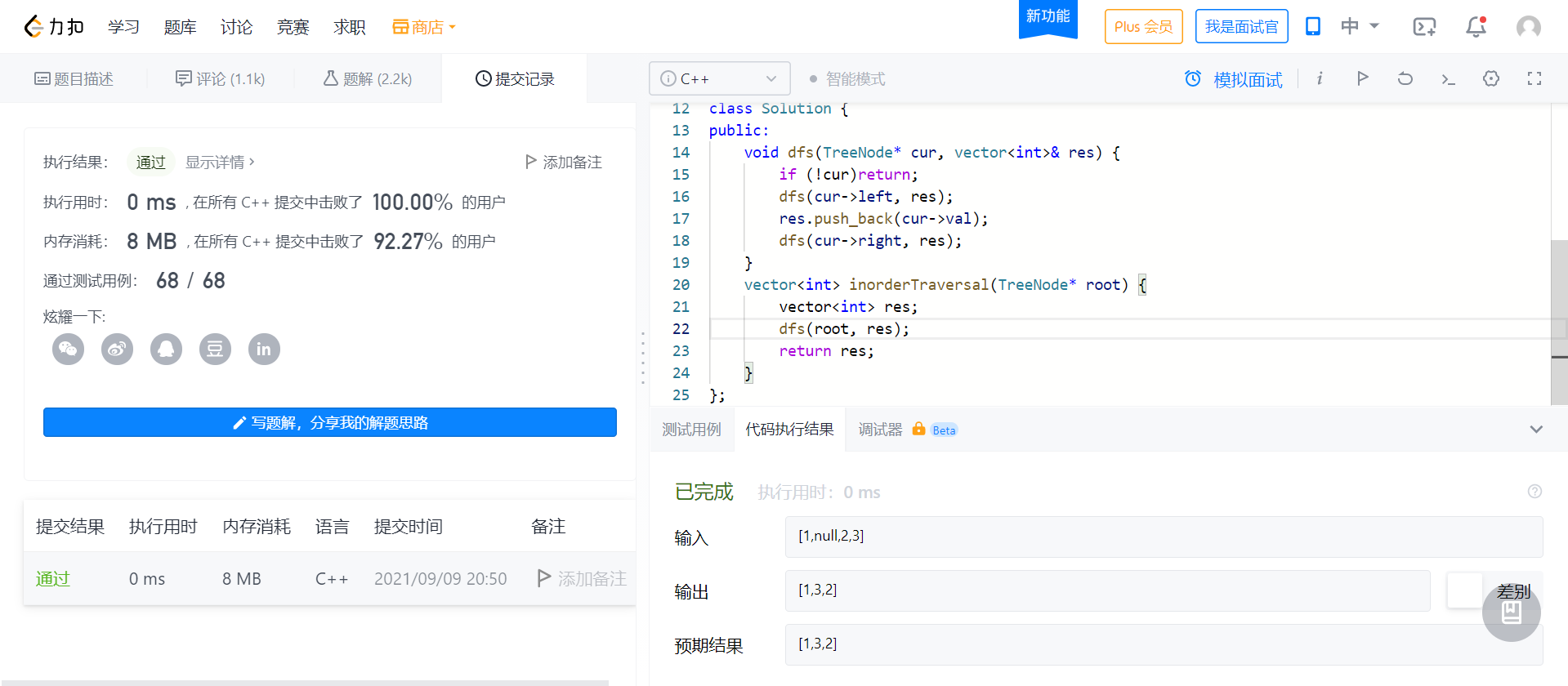Show editor info icon
Viewport: 1568px width, 686px height.
[1320, 78]
